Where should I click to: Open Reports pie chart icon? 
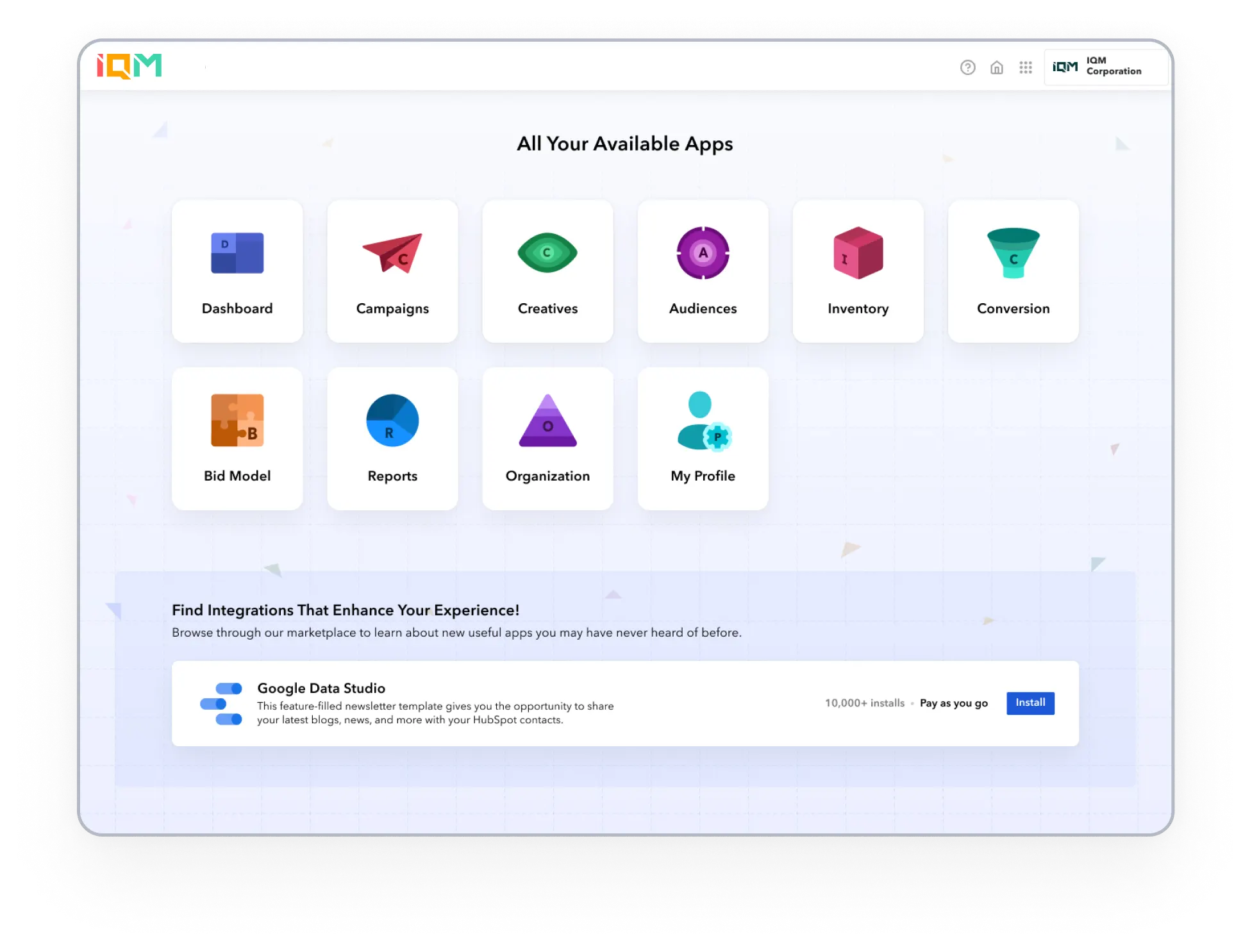click(x=392, y=421)
